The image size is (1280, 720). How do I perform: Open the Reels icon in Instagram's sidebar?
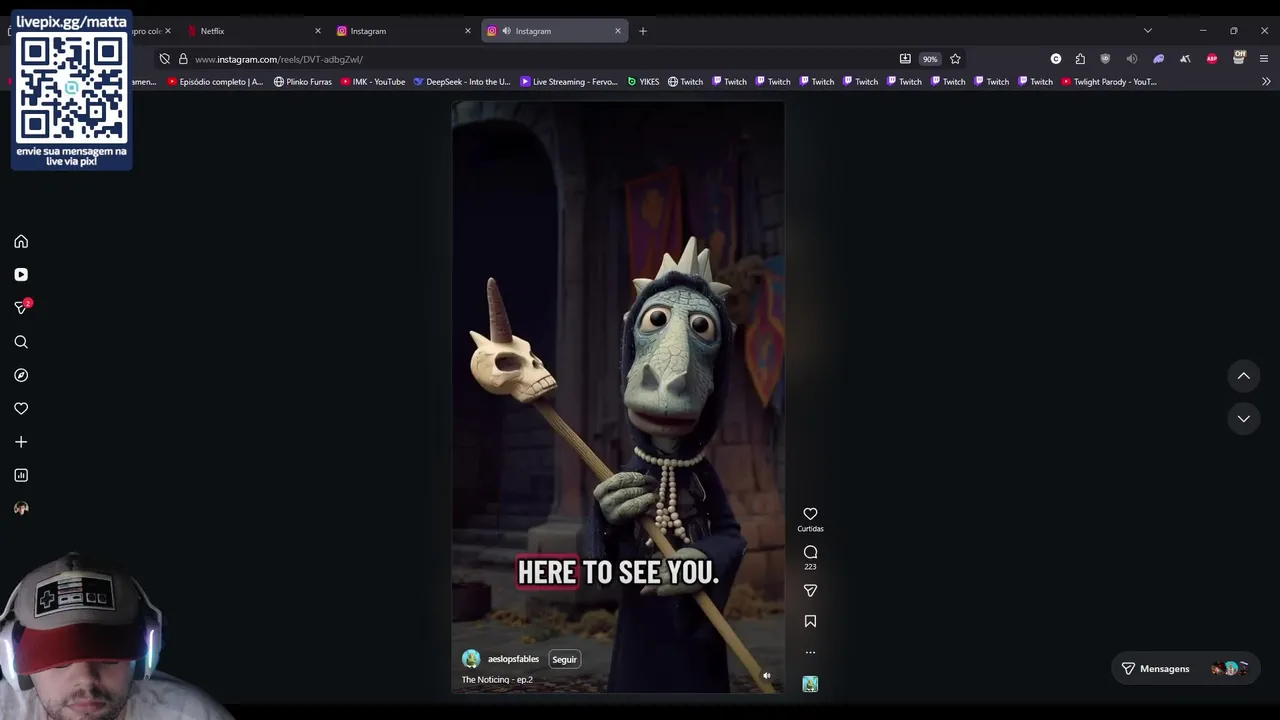pyautogui.click(x=21, y=274)
